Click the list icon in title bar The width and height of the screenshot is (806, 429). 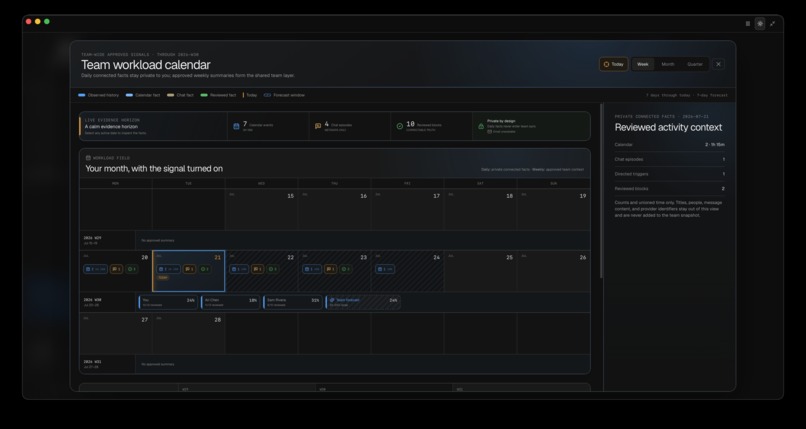[x=747, y=24]
